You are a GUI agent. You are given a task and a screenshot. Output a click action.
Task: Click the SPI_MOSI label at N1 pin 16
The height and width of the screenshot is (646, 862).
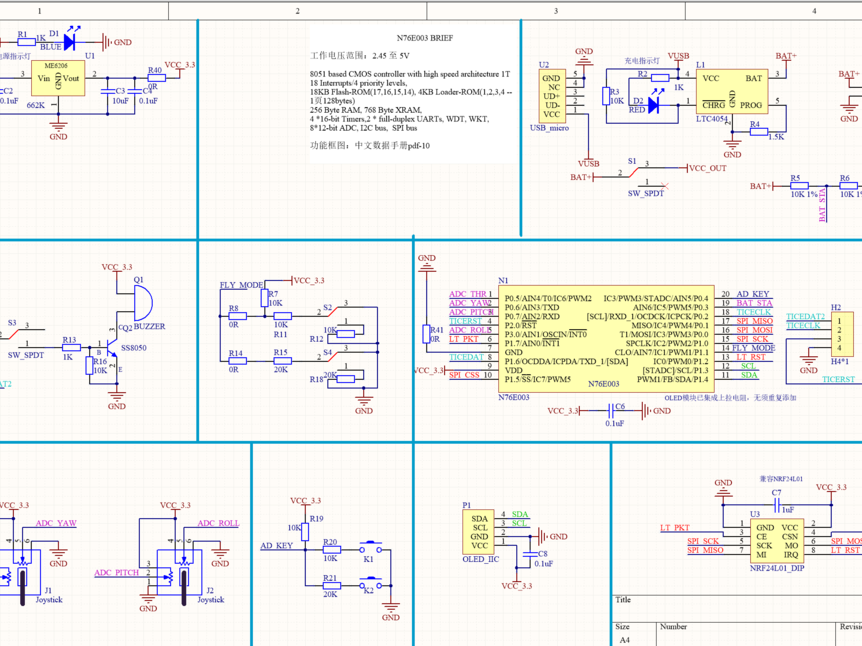point(754,330)
